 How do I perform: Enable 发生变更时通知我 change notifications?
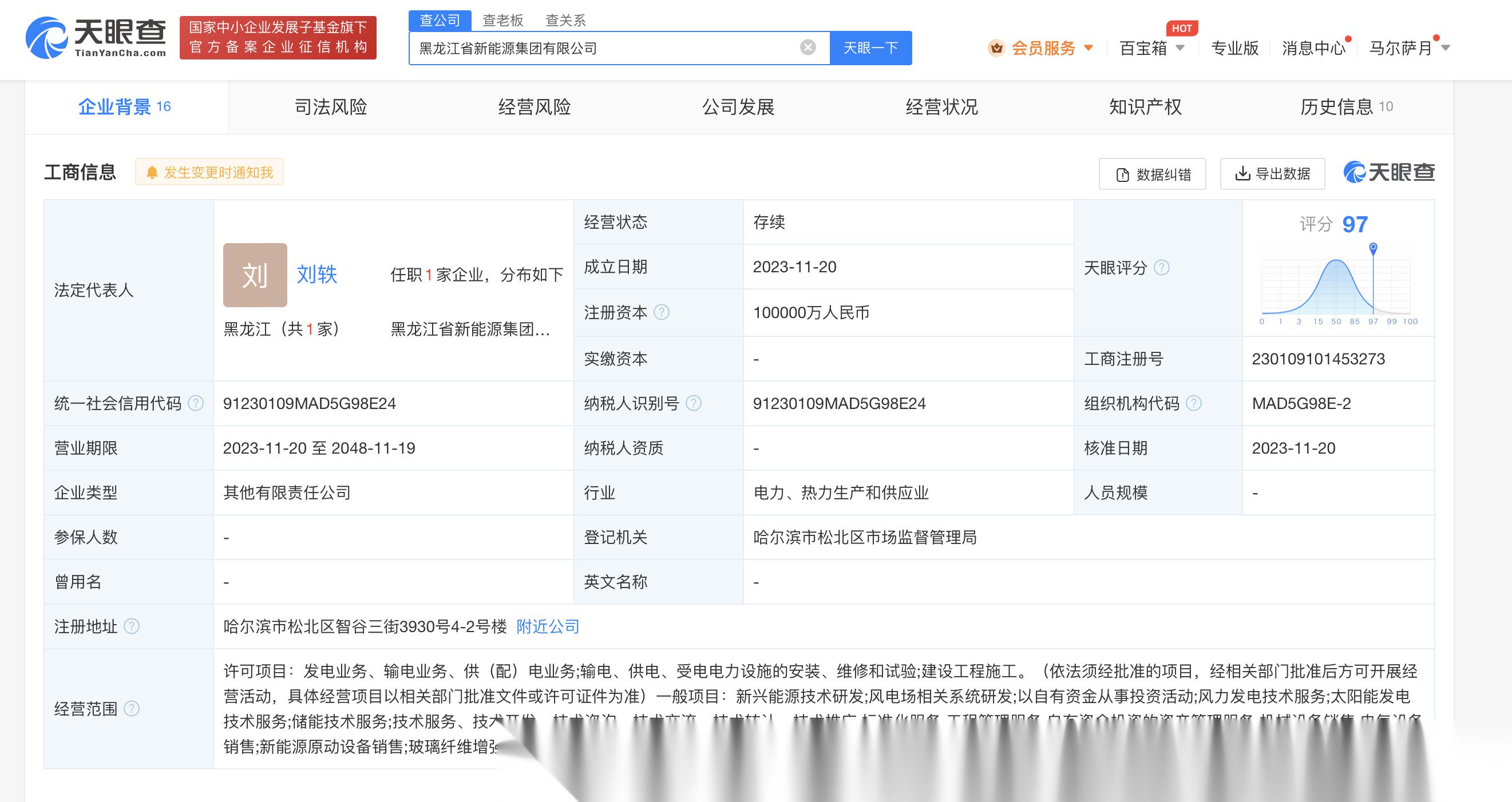point(209,172)
